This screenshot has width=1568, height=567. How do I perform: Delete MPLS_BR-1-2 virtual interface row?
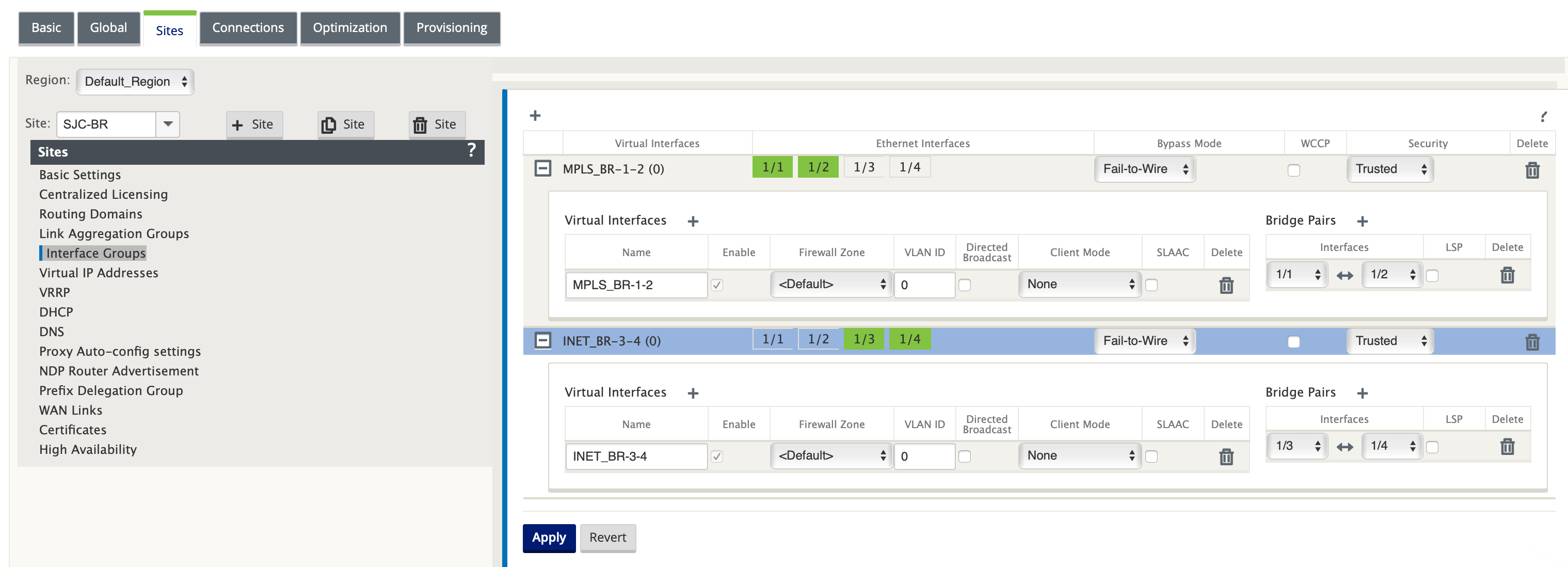point(1226,285)
